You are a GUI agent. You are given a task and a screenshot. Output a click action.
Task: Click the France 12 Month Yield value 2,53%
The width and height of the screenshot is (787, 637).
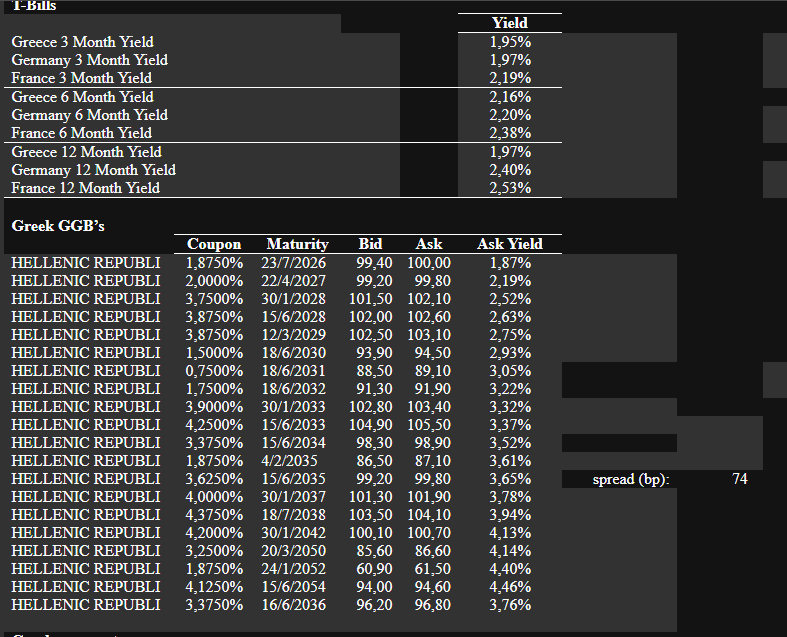click(510, 188)
